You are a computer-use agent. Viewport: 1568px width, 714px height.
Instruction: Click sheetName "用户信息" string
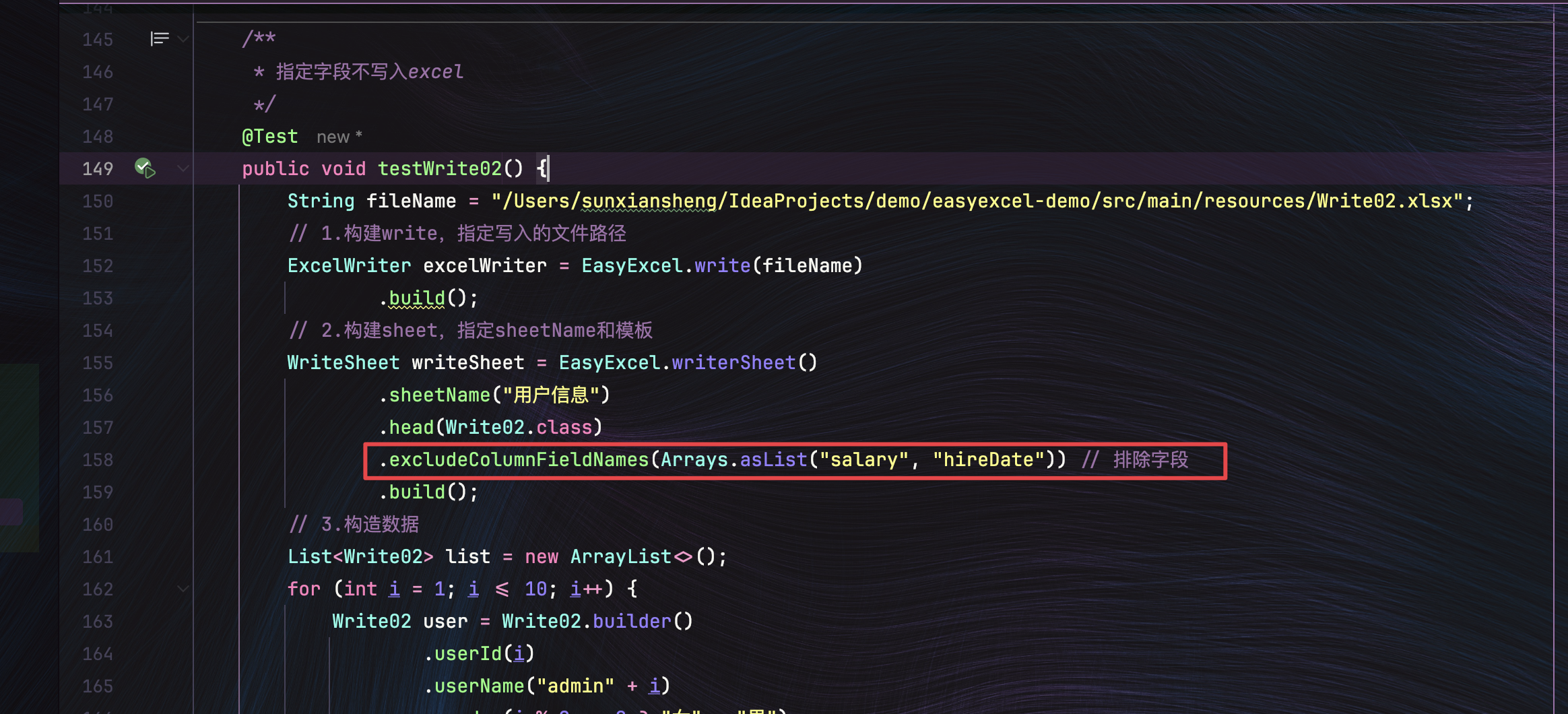[550, 395]
